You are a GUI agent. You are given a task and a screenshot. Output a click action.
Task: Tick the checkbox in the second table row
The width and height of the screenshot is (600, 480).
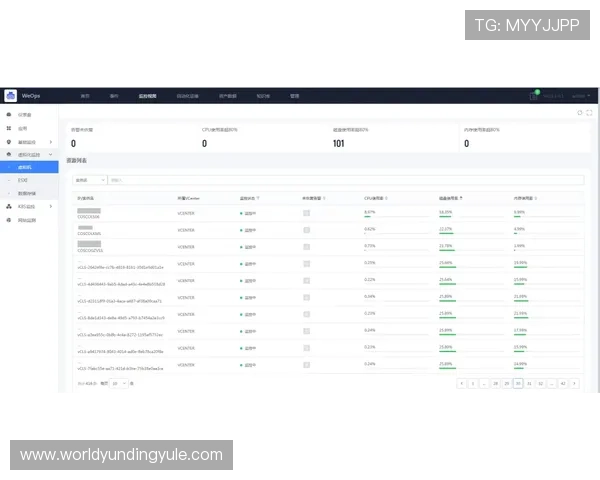tap(307, 230)
